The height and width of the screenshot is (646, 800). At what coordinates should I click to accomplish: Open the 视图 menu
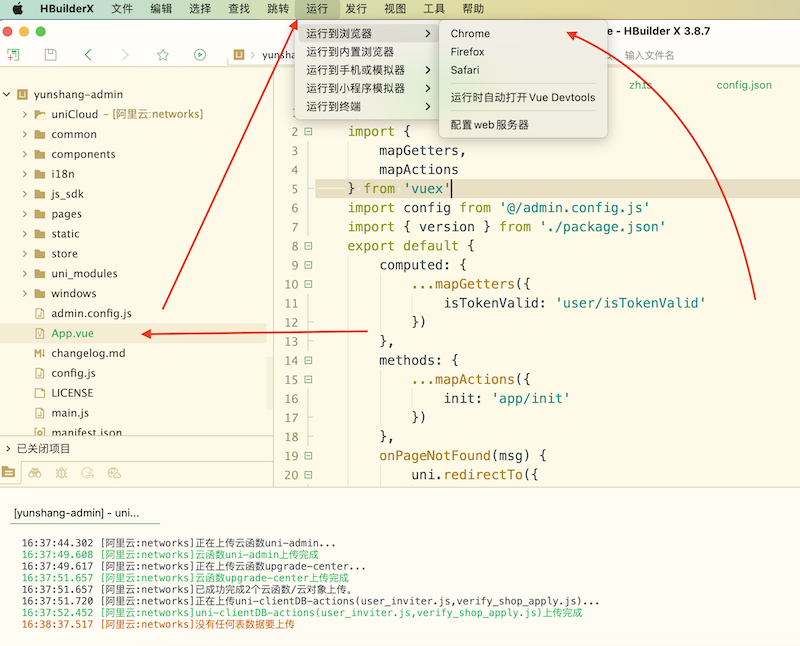[395, 9]
